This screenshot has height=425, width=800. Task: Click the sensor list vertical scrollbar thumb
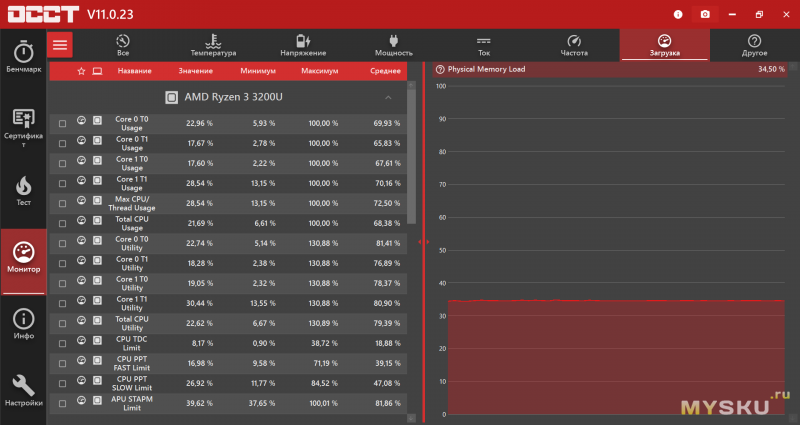412,157
